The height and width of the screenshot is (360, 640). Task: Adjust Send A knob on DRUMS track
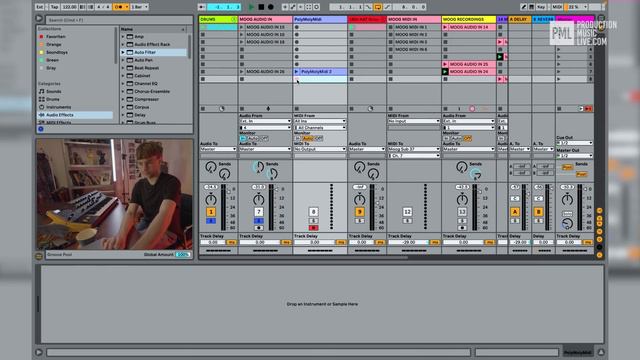coord(211,167)
